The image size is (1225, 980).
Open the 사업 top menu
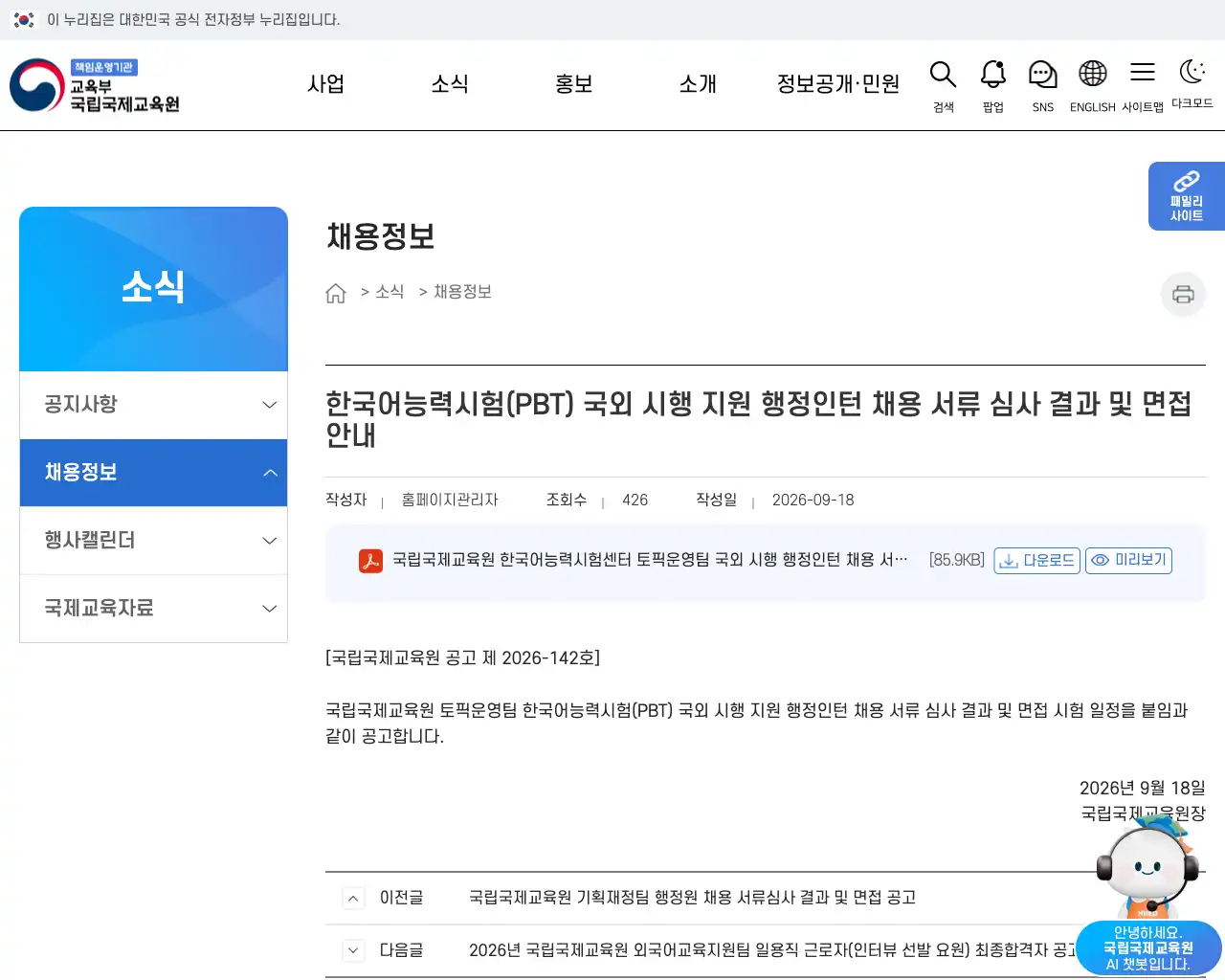tap(325, 84)
